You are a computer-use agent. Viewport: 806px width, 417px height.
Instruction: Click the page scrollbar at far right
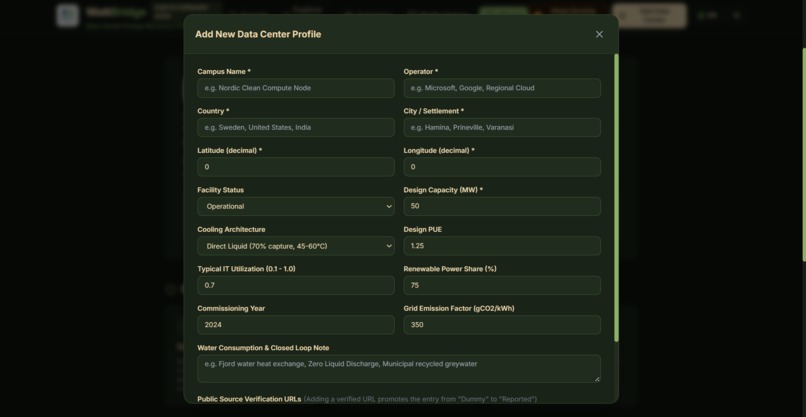(x=804, y=154)
